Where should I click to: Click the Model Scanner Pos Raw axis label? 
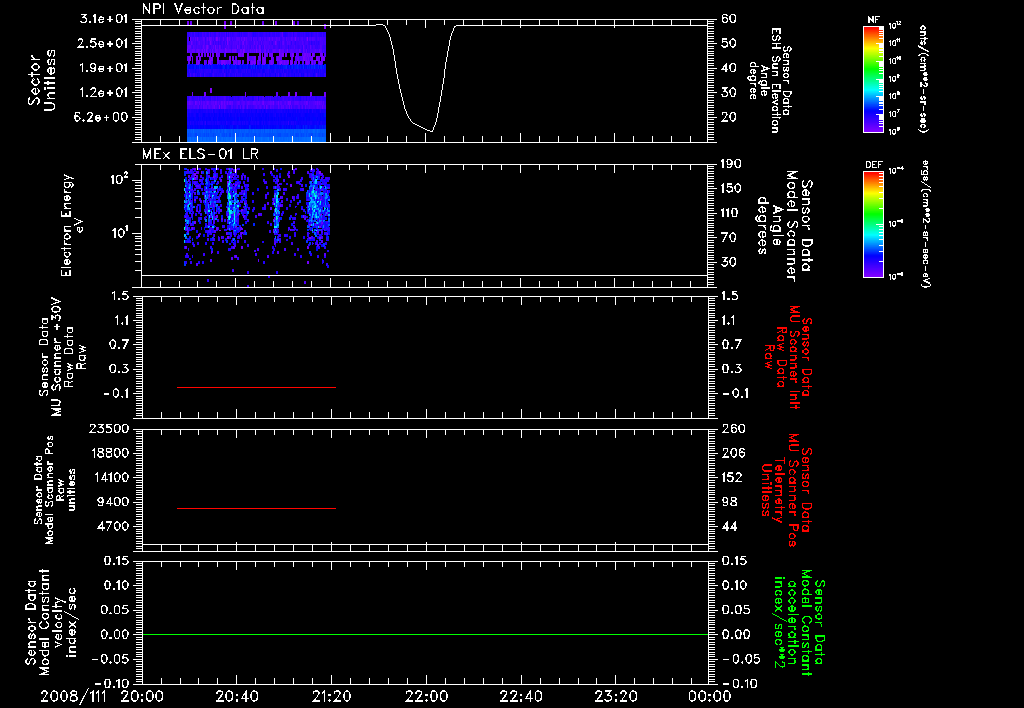pyautogui.click(x=55, y=490)
